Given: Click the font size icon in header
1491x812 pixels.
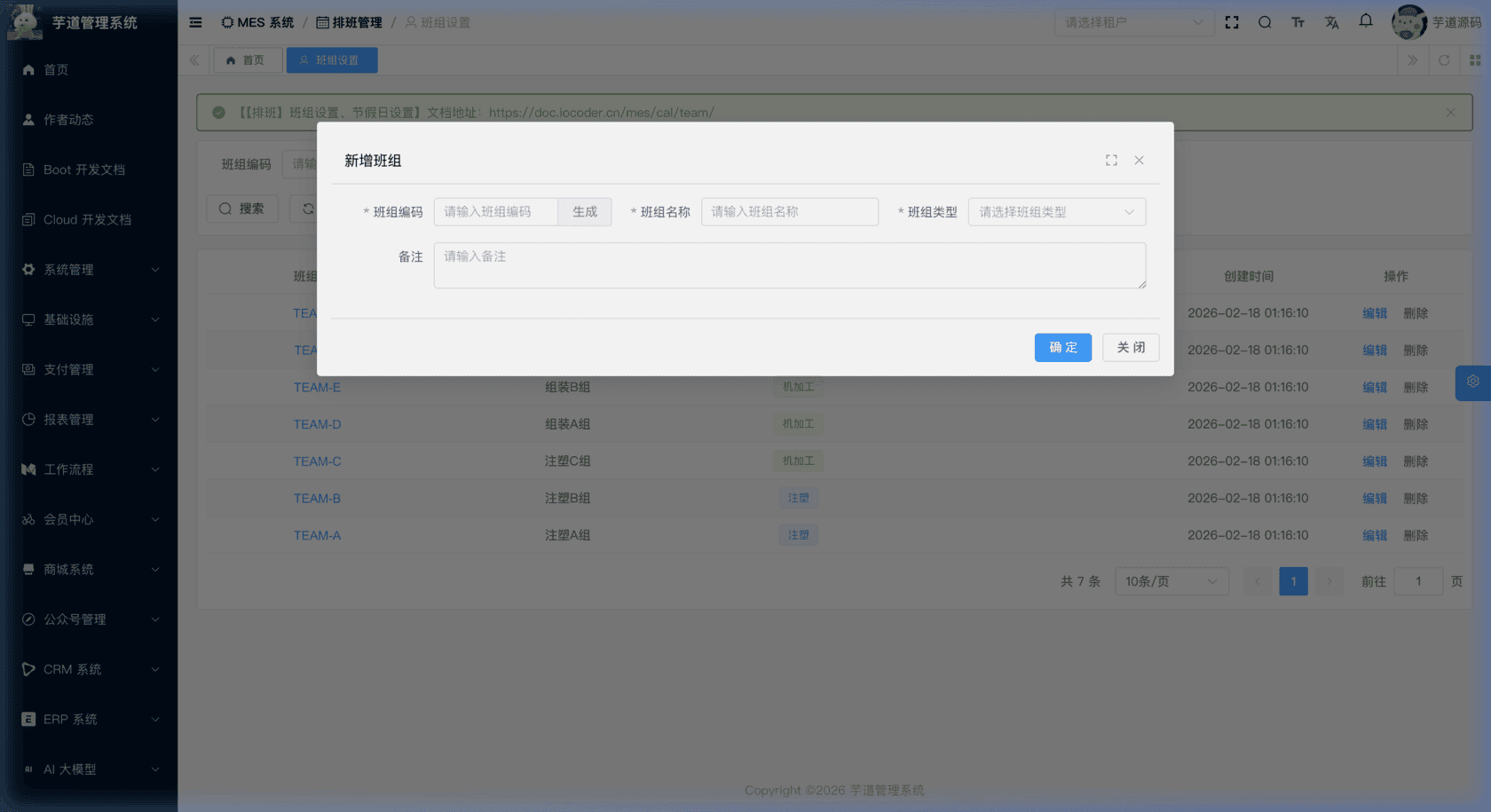Looking at the screenshot, I should [1298, 22].
